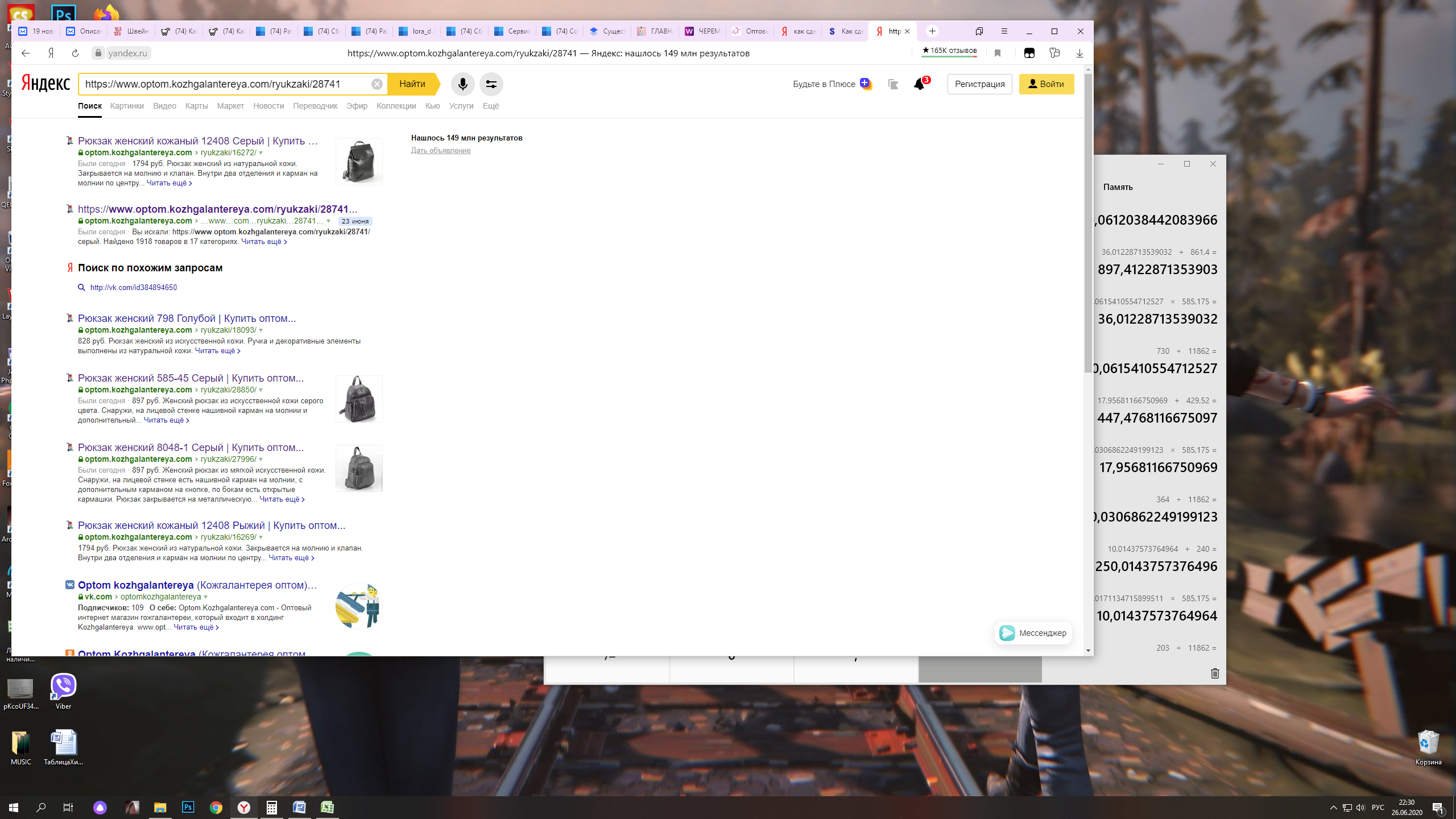The image size is (1456, 819).
Task: Click the voice search microphone icon
Action: click(x=462, y=84)
